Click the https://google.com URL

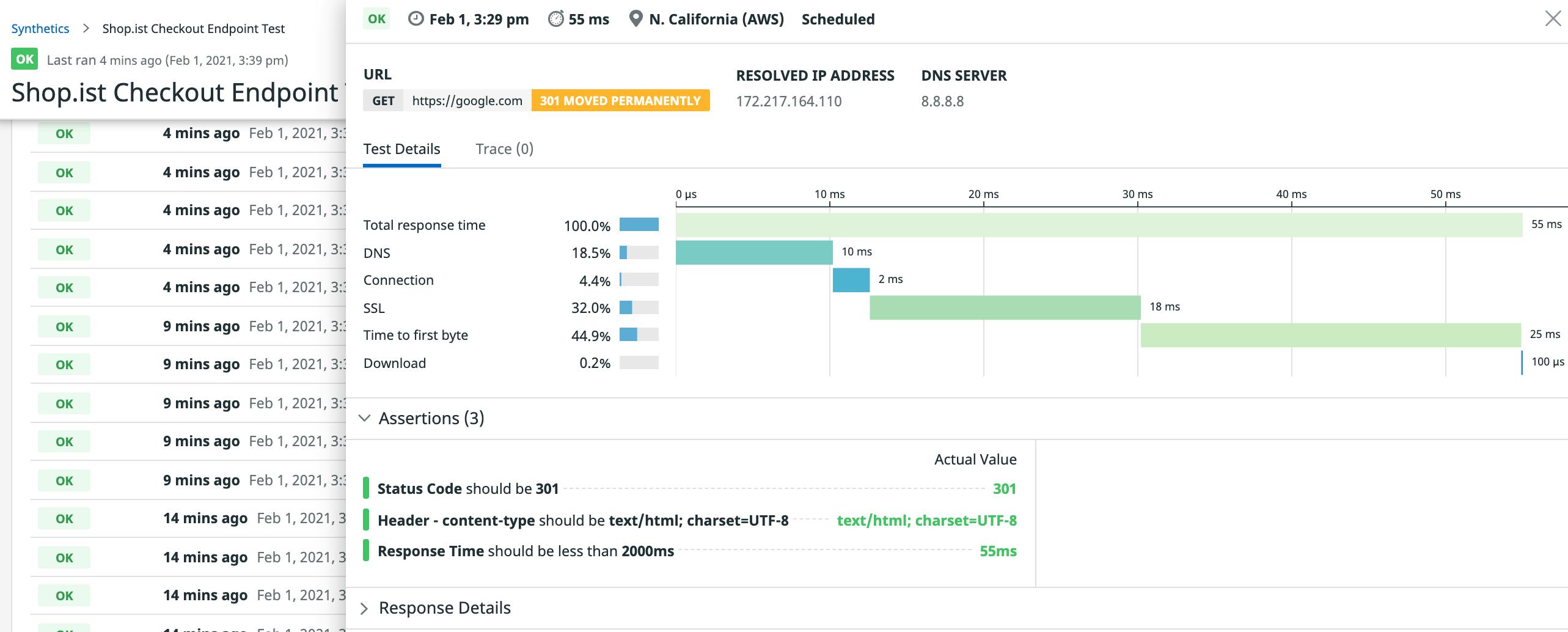pyautogui.click(x=466, y=100)
